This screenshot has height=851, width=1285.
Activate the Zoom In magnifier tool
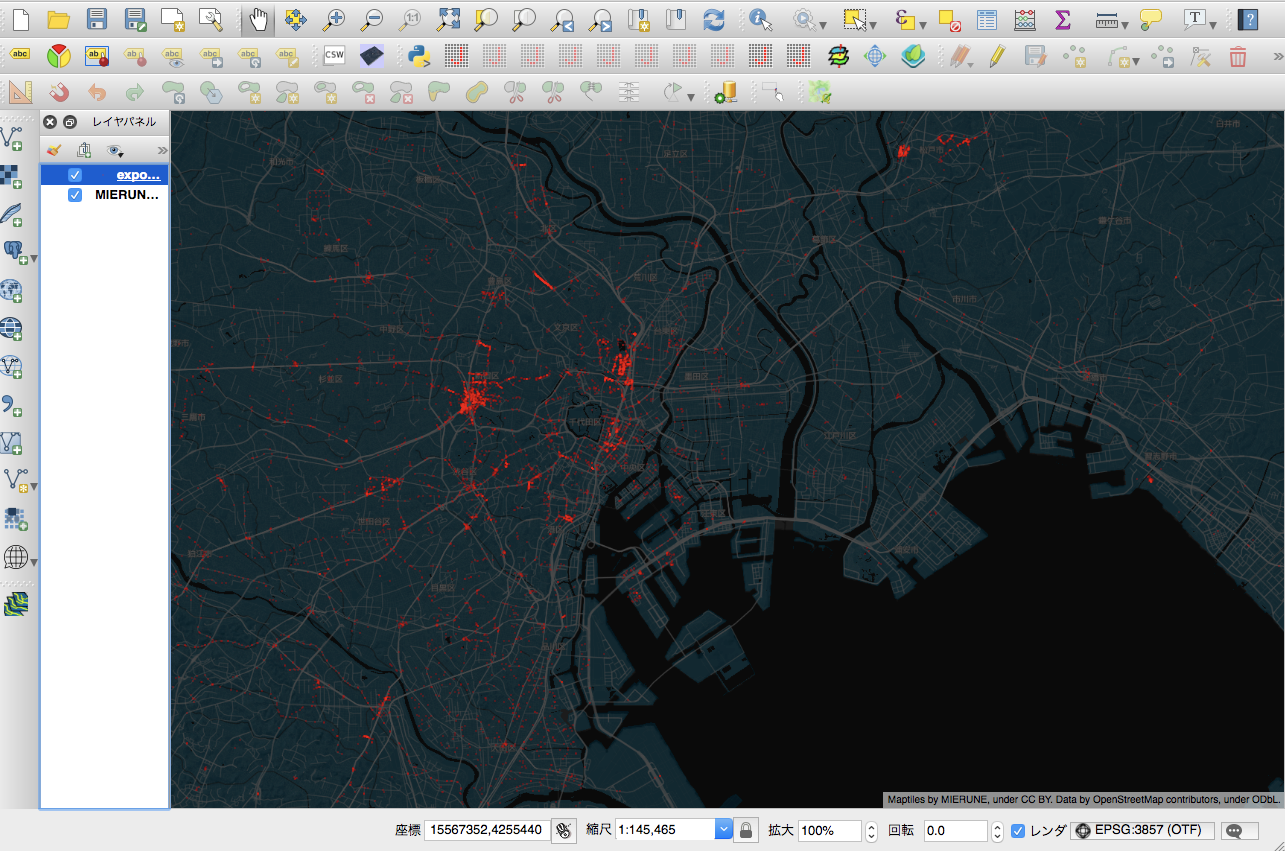(x=334, y=19)
